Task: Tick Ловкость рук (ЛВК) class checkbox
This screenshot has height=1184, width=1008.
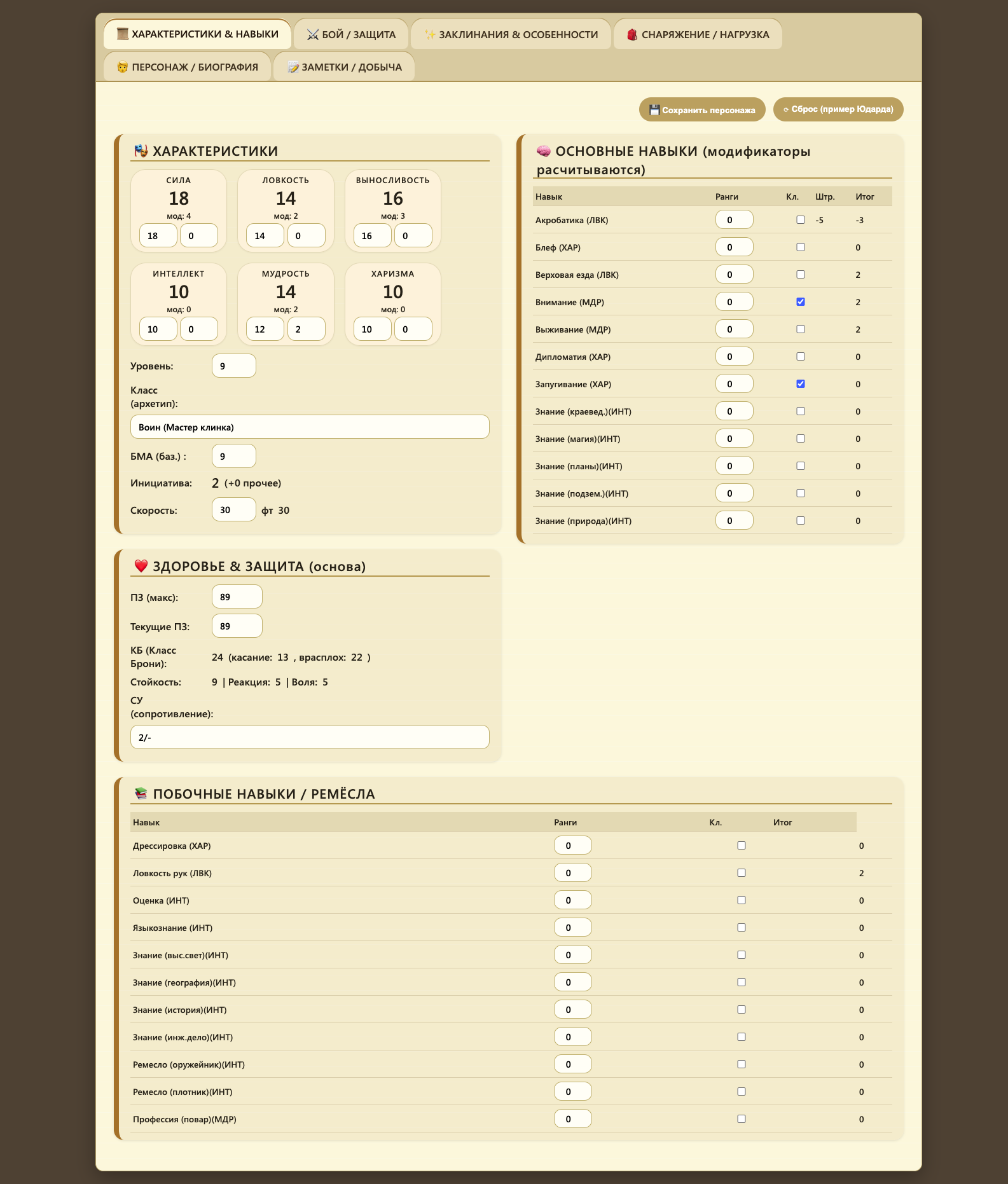Action: (742, 873)
